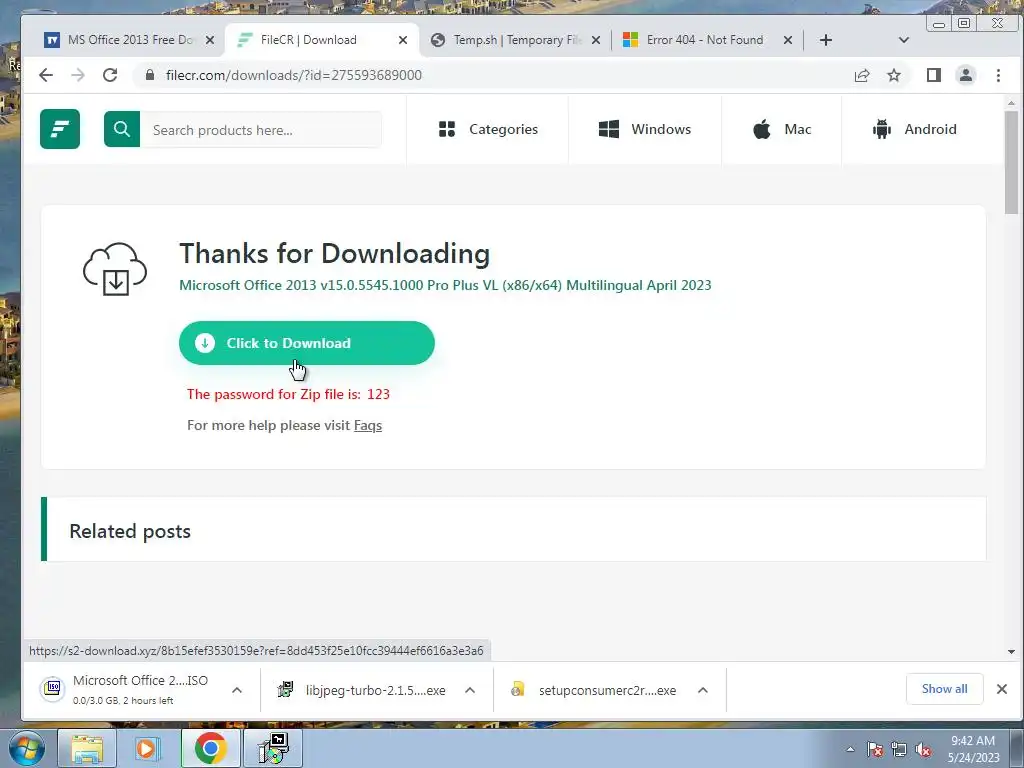Expand options for Microsoft Office ISO download
The width and height of the screenshot is (1024, 768).
(x=237, y=690)
